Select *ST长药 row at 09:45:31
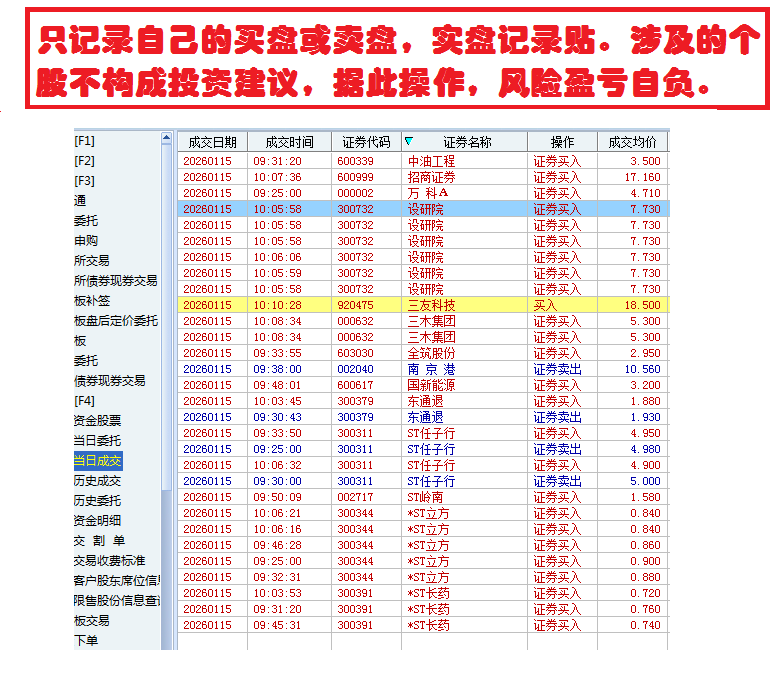Screen dimensions: 784x699 coord(423,625)
